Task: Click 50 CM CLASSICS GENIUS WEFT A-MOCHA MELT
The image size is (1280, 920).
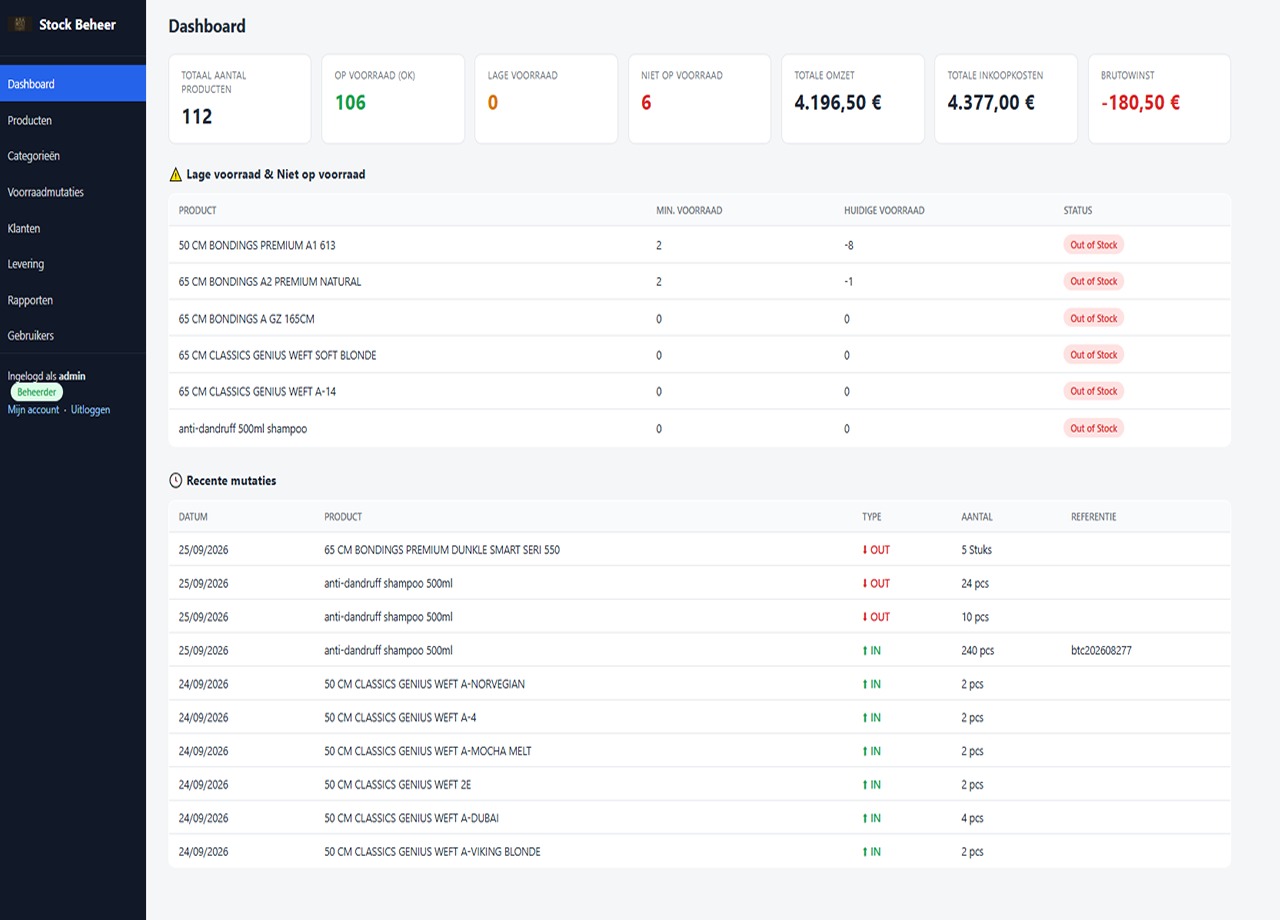Action: 428,751
